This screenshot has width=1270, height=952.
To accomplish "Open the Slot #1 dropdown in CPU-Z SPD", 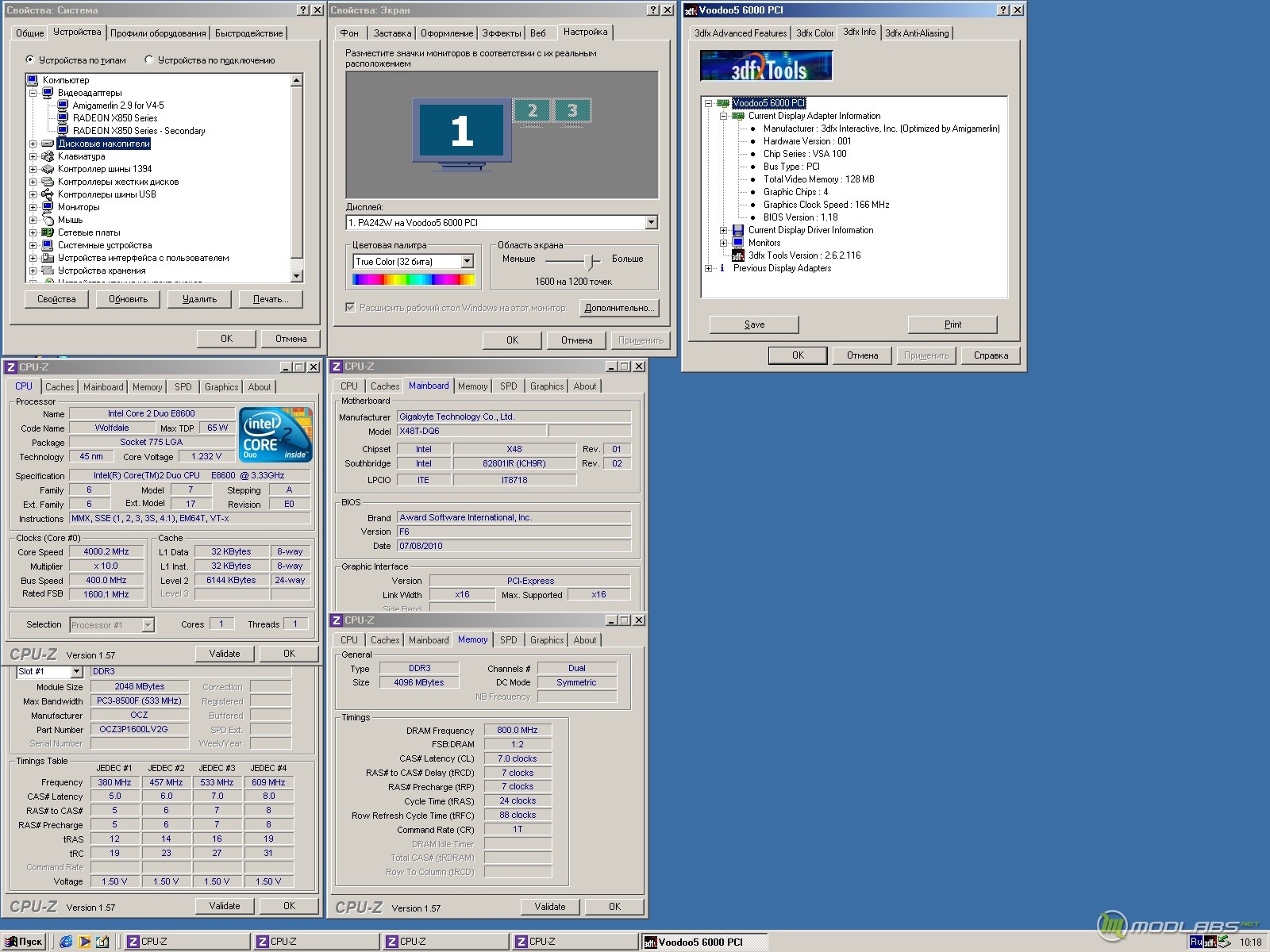I will coord(76,672).
